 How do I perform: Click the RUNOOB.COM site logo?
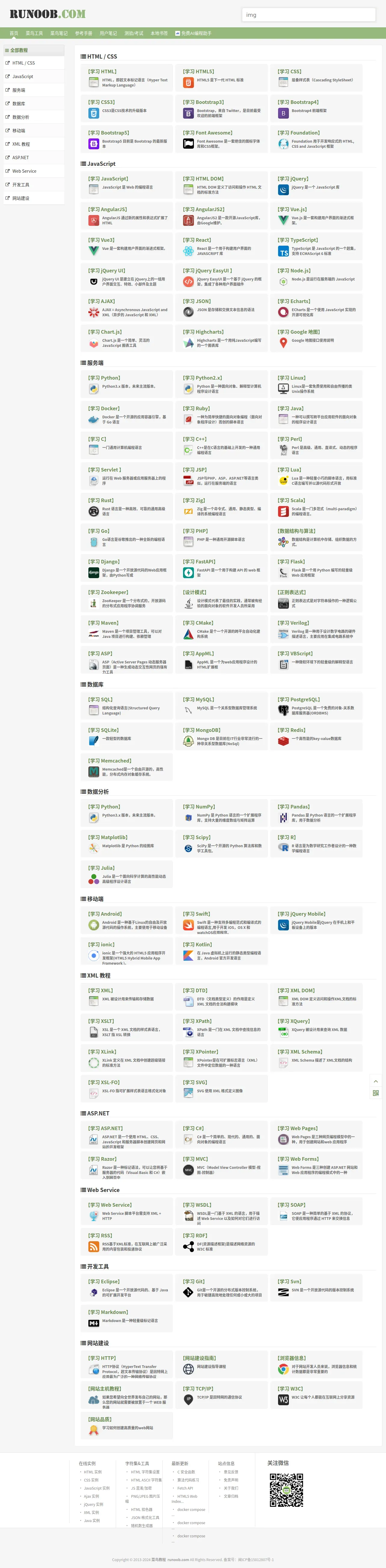47,14
